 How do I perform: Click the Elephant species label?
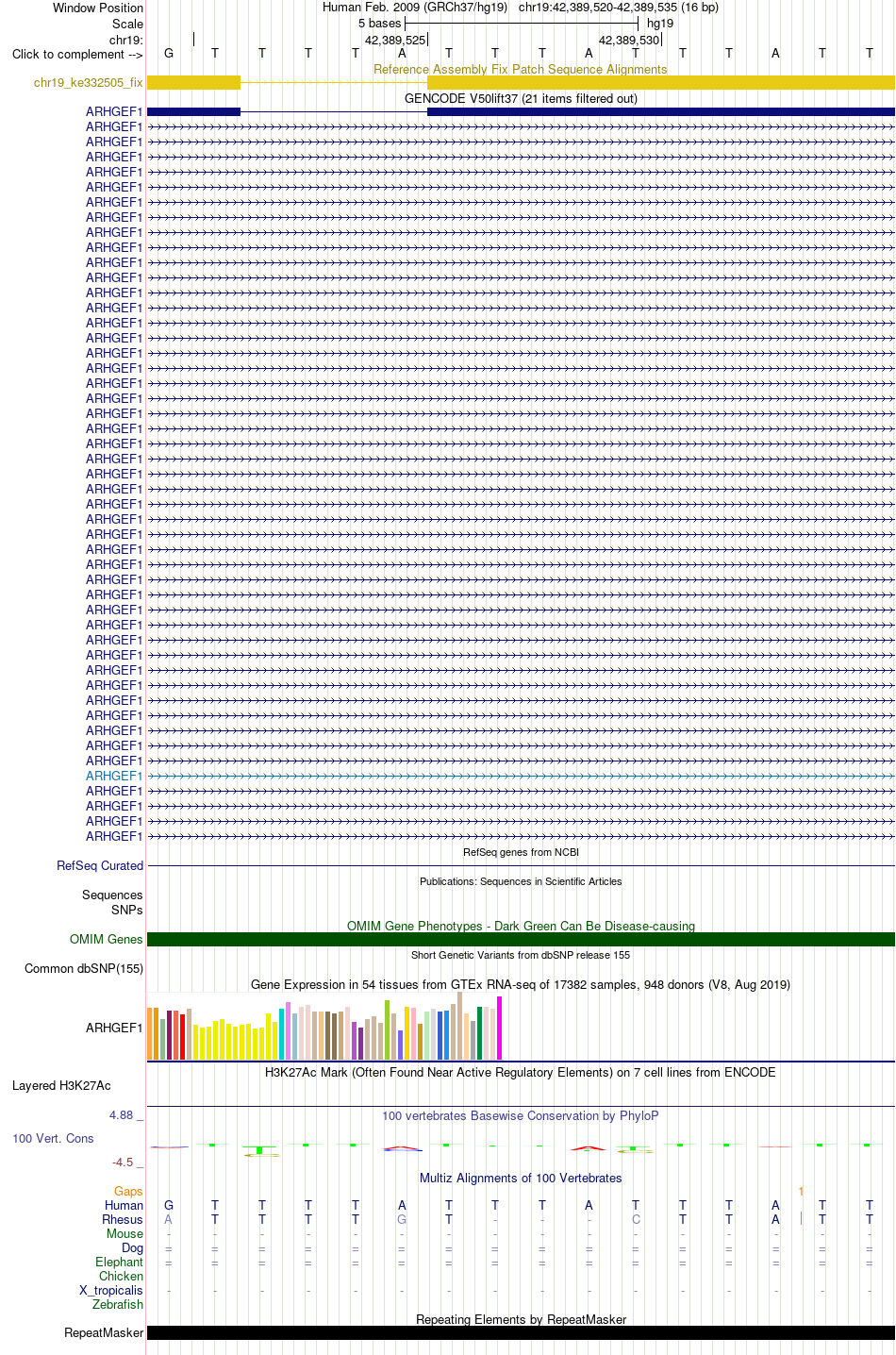click(119, 1263)
